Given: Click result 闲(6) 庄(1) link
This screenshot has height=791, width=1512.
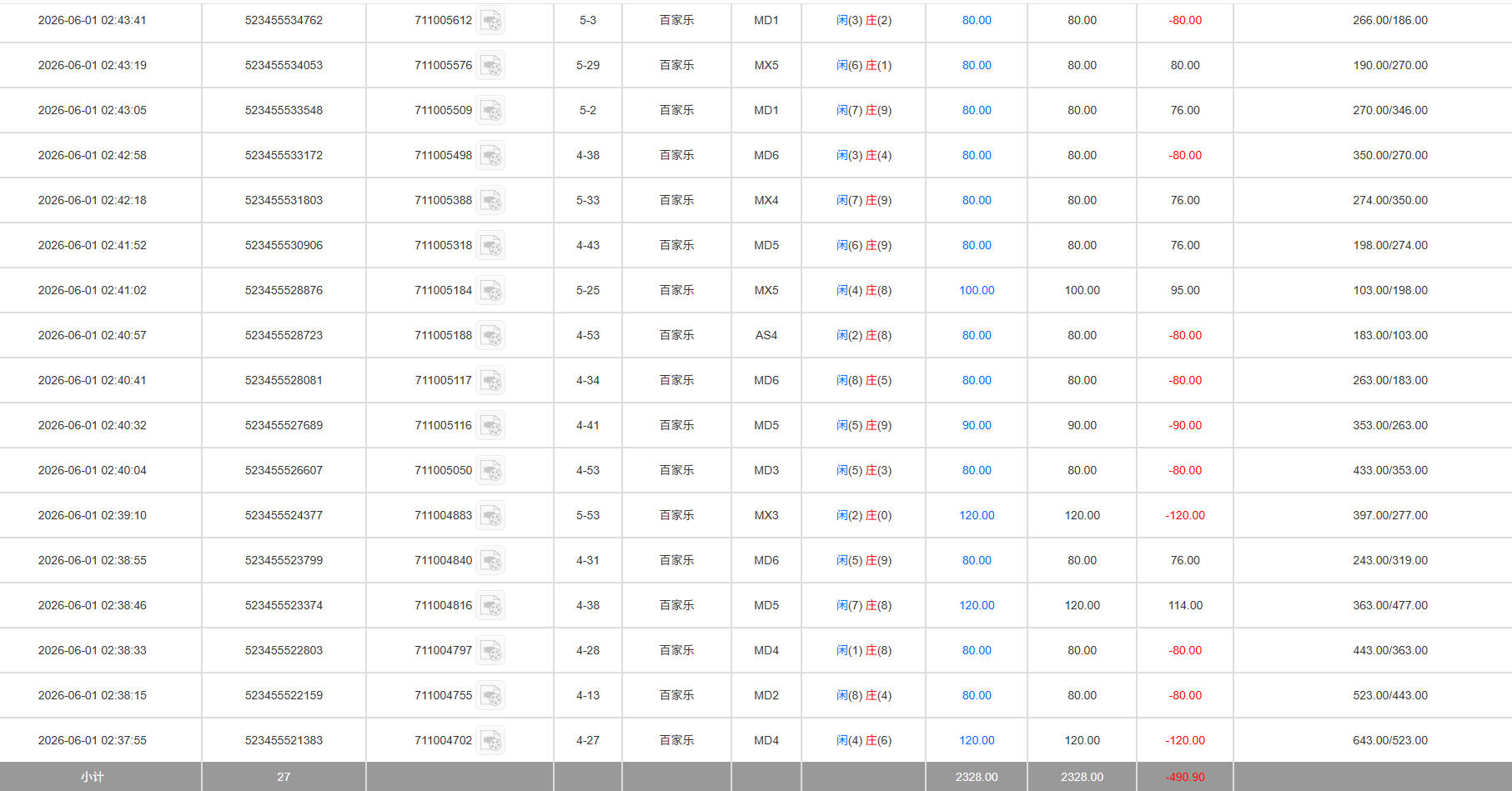Looking at the screenshot, I should point(864,65).
